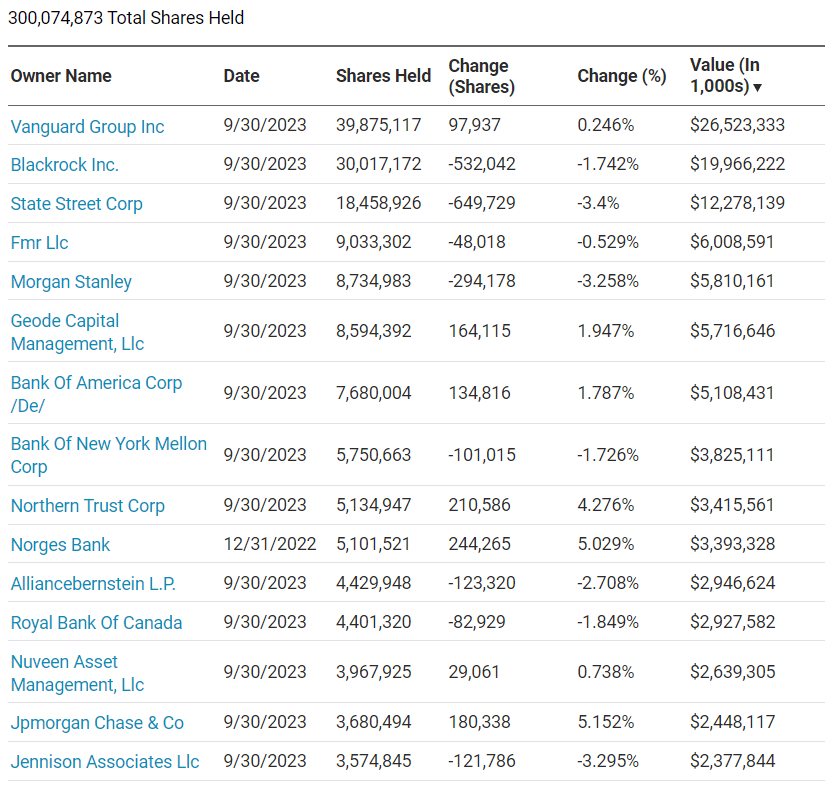
Task: Open Bank Of New York Mellon Corp
Action: click(x=108, y=455)
